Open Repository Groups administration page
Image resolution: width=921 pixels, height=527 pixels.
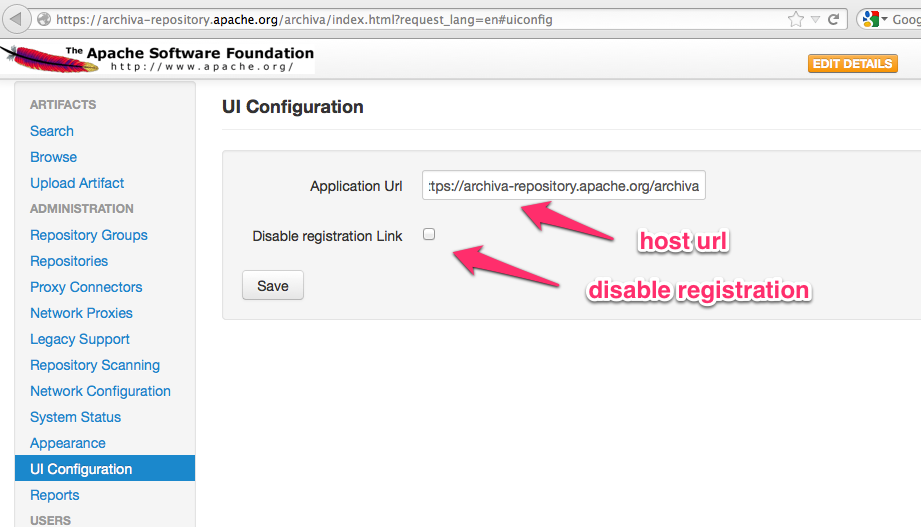coord(89,235)
